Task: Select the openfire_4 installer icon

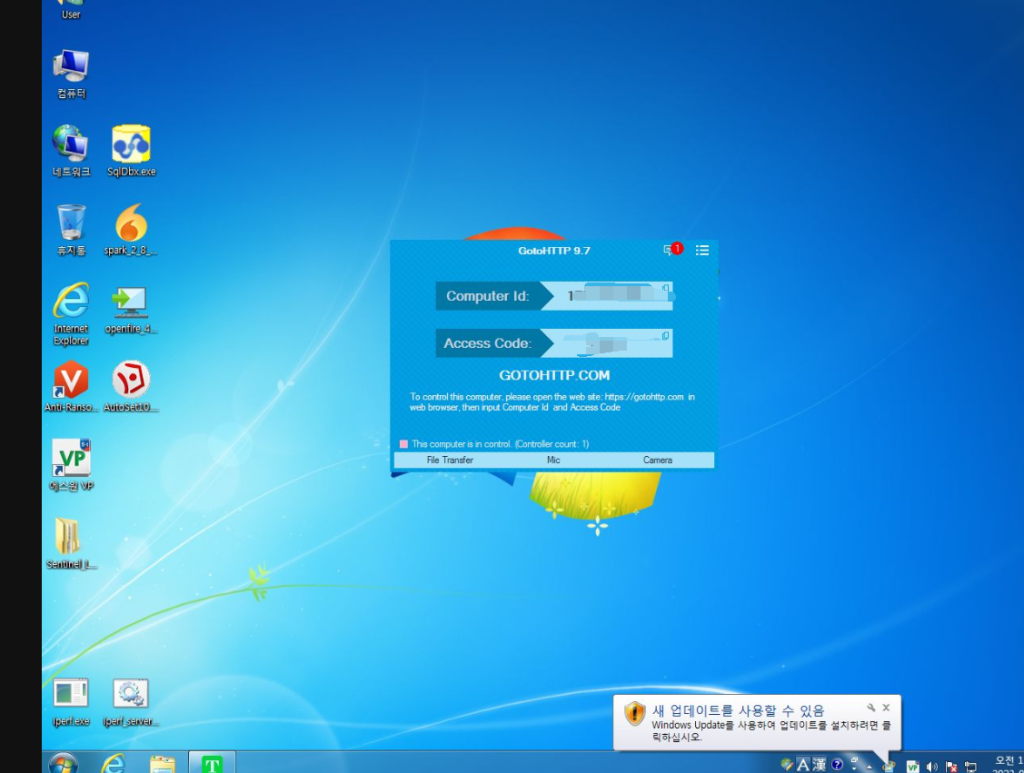Action: (x=131, y=309)
